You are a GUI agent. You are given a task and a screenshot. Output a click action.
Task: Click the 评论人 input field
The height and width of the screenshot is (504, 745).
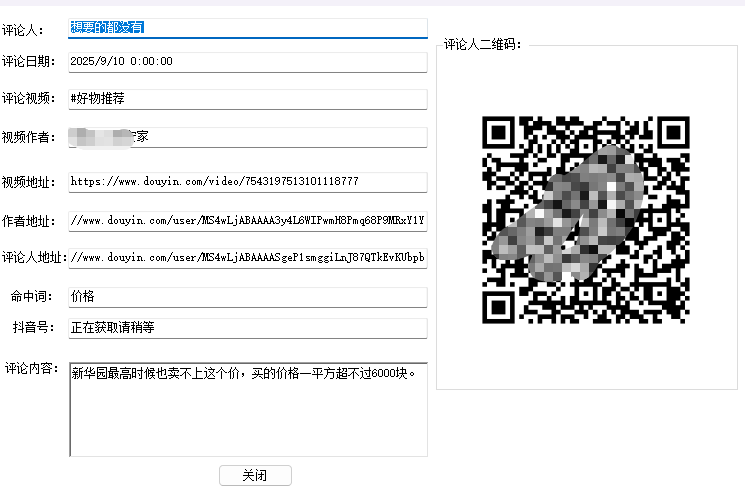point(248,28)
